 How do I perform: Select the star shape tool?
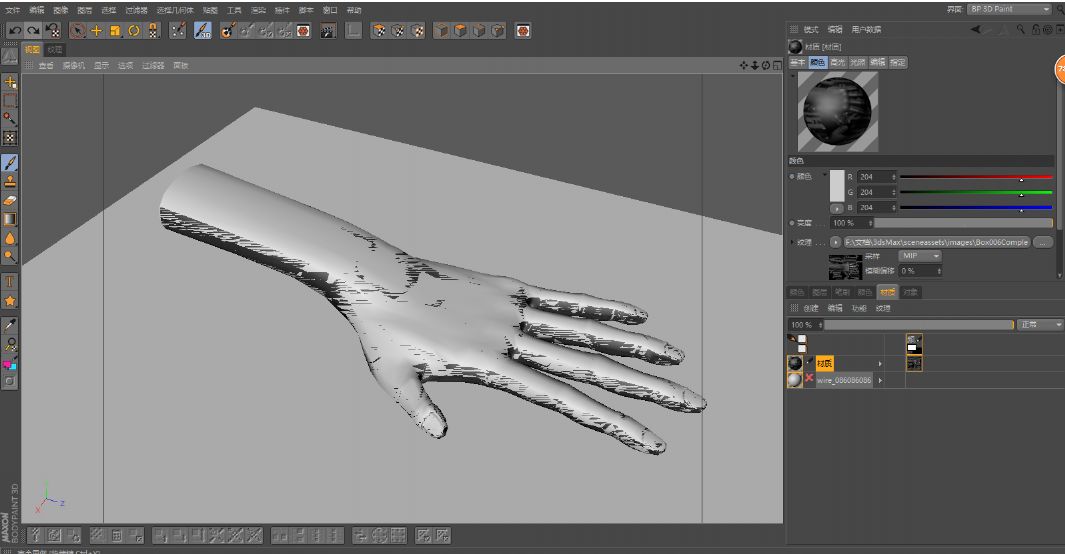(x=10, y=301)
